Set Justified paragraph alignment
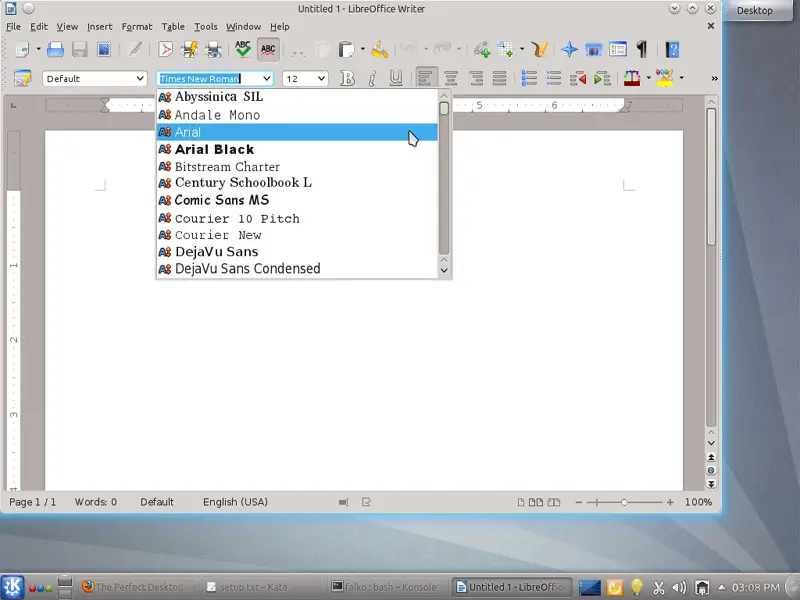 pos(499,79)
